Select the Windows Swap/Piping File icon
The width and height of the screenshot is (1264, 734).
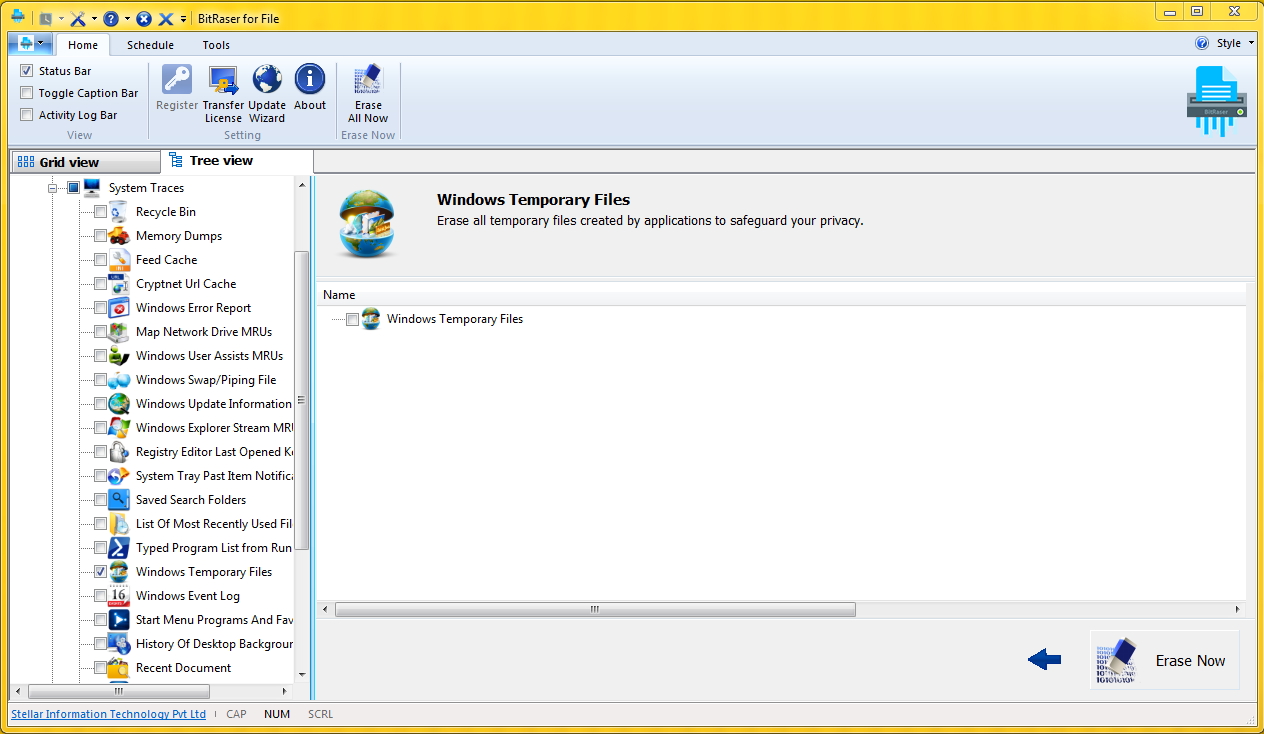coord(119,379)
